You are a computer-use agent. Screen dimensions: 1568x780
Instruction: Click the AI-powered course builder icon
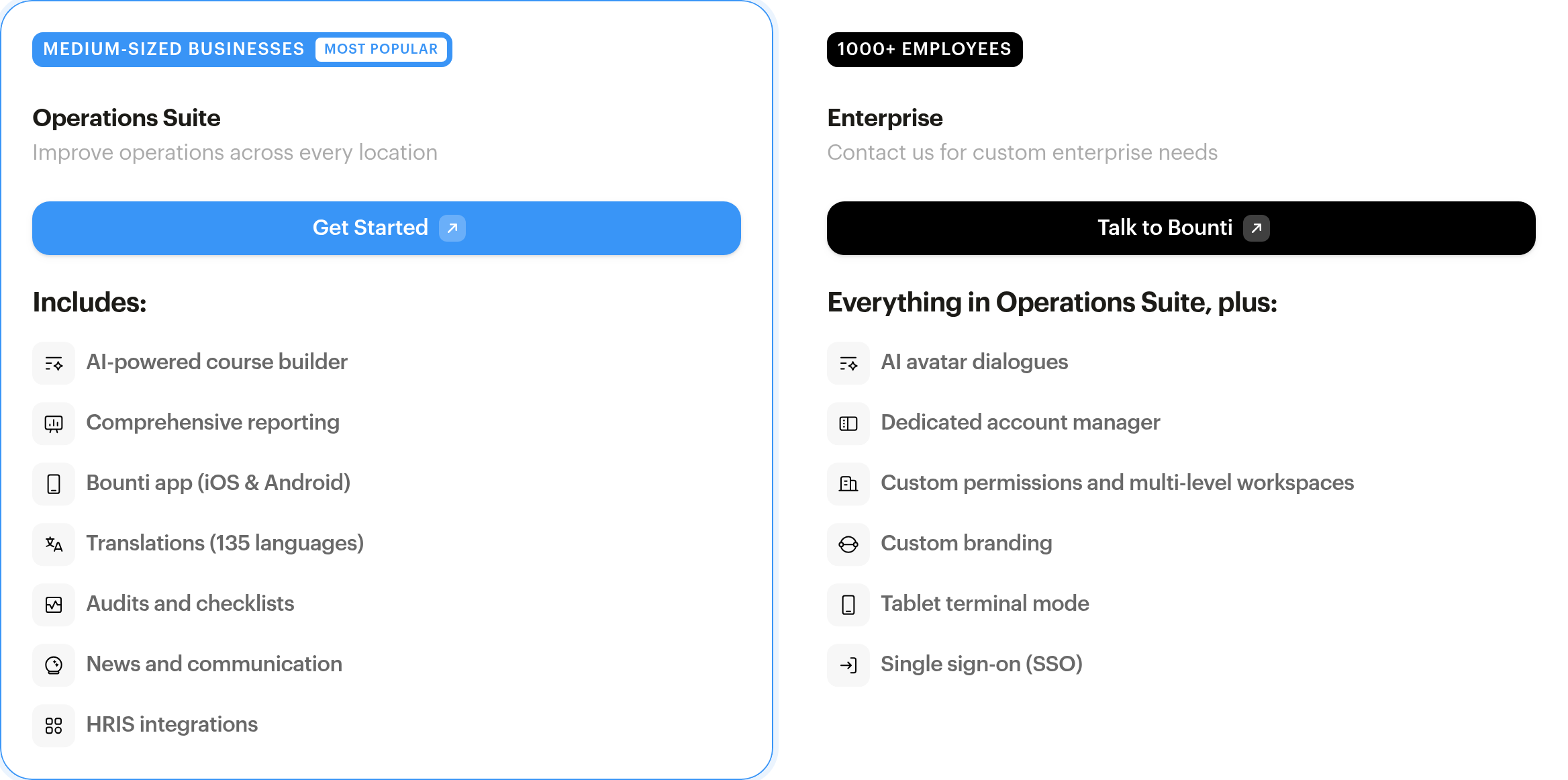click(54, 363)
